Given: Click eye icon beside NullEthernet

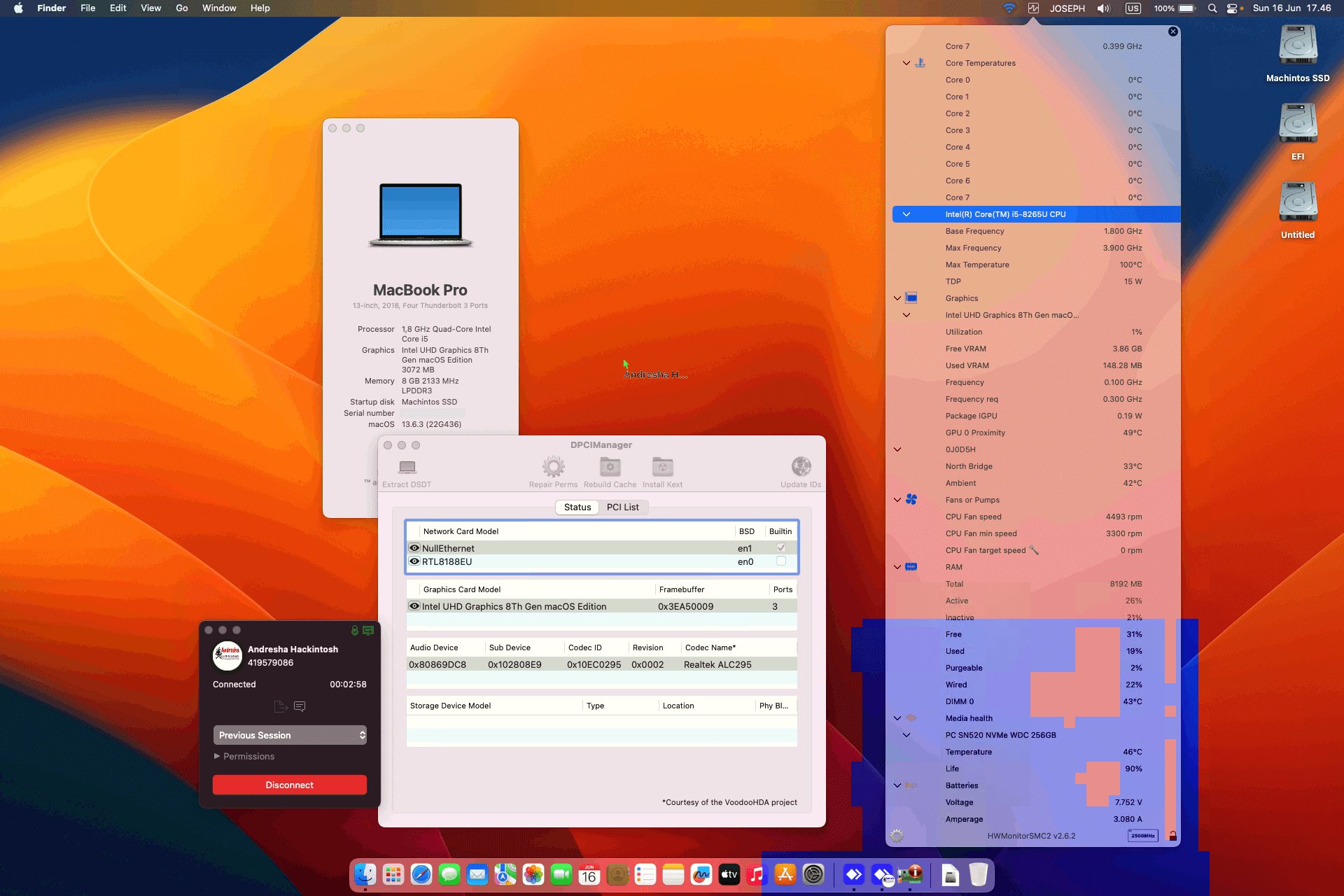Looking at the screenshot, I should coord(414,548).
